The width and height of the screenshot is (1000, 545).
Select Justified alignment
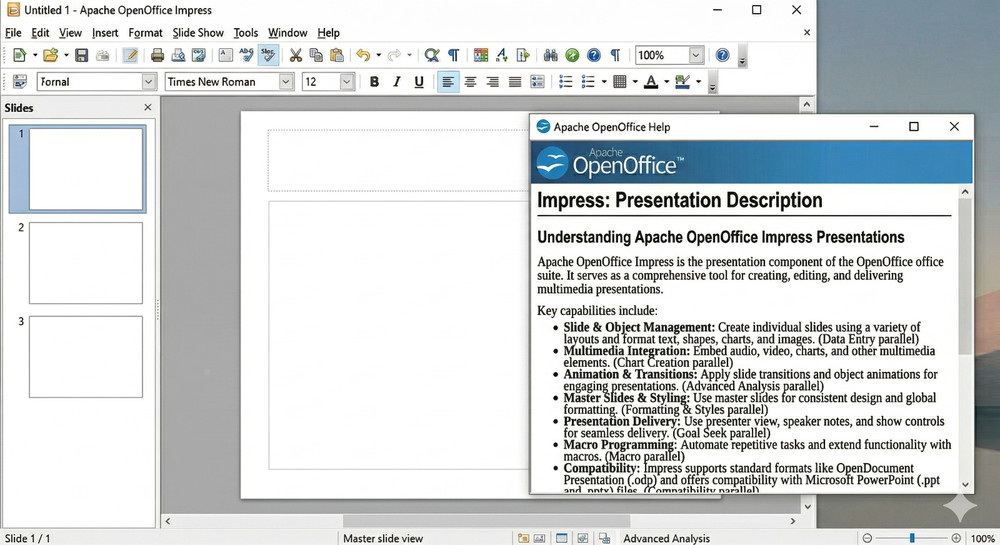(x=515, y=82)
